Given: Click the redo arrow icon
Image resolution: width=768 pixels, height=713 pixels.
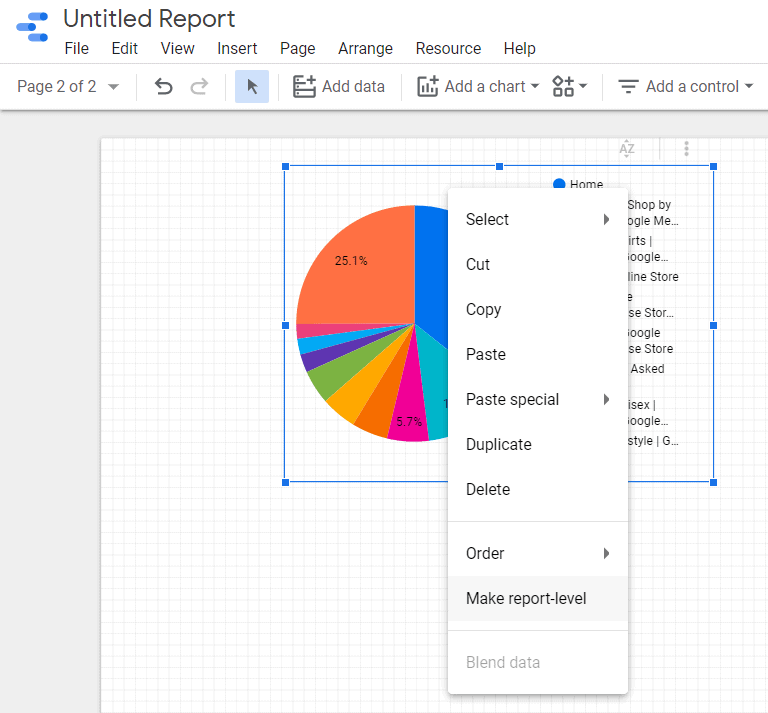Looking at the screenshot, I should click(199, 87).
